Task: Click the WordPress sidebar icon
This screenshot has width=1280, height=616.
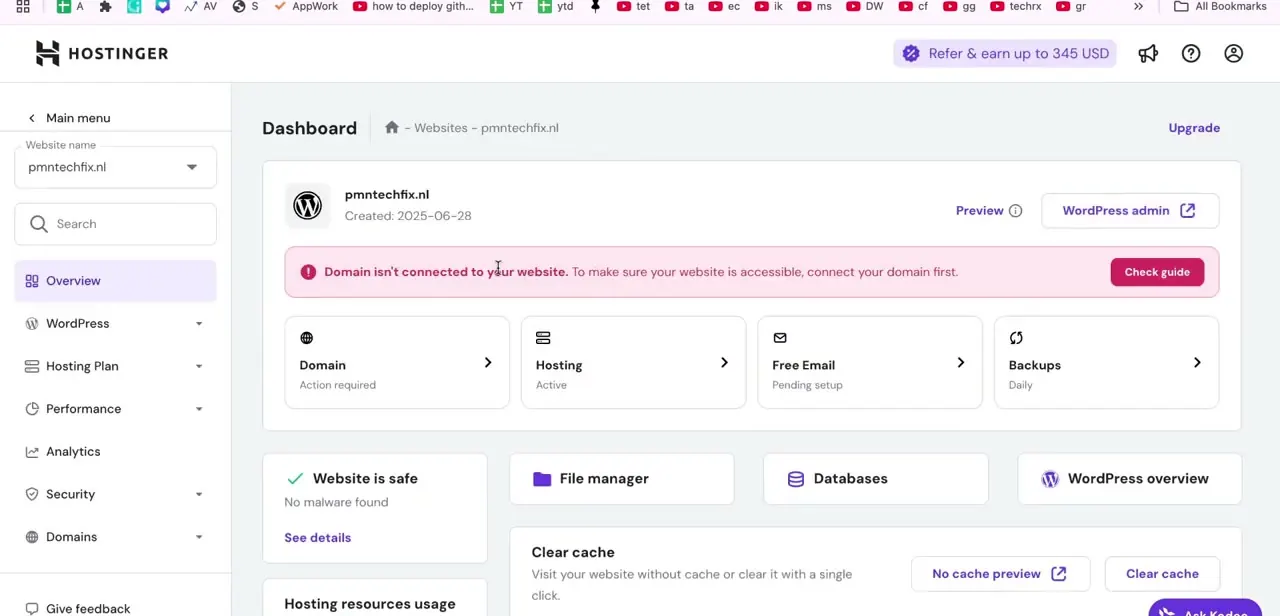Action: point(32,324)
